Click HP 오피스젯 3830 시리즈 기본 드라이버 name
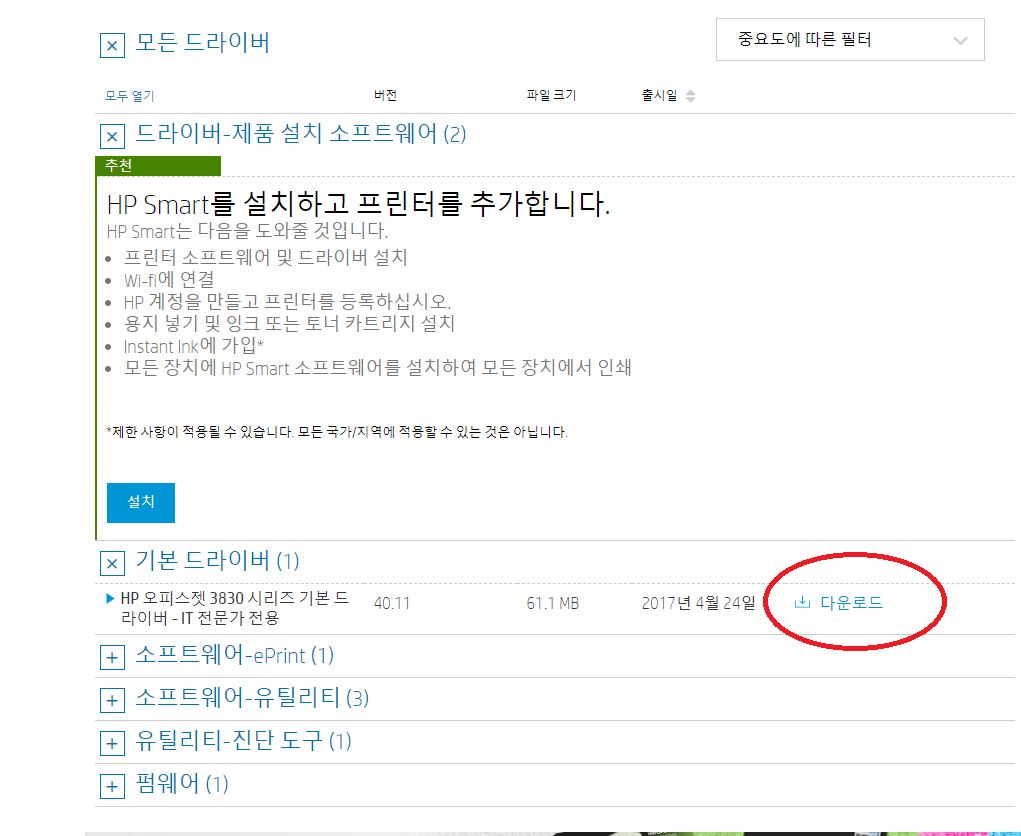The image size is (1021, 836). 235,608
